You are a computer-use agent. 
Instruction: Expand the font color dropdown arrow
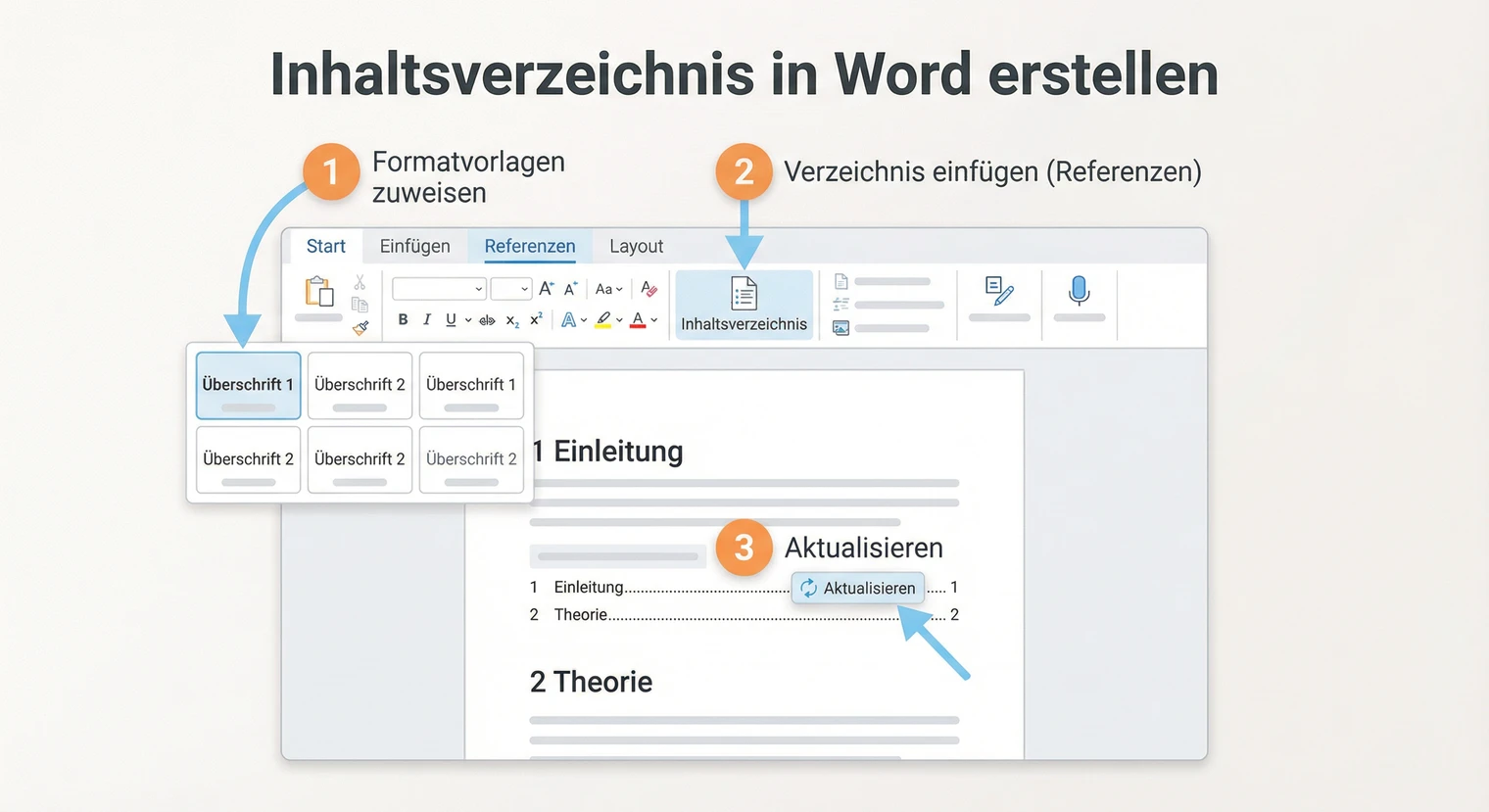click(652, 320)
